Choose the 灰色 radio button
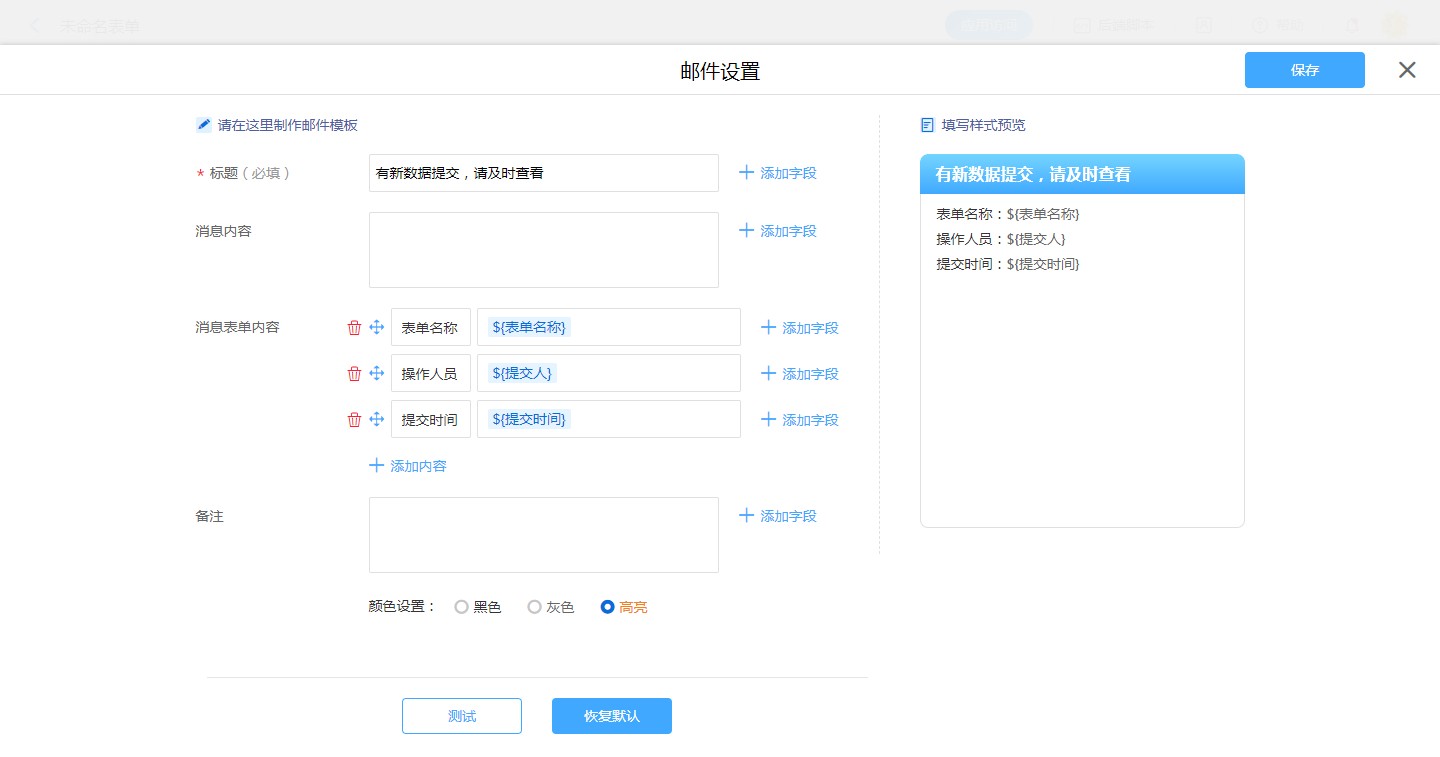Screen dimensions: 1440x757 534,607
